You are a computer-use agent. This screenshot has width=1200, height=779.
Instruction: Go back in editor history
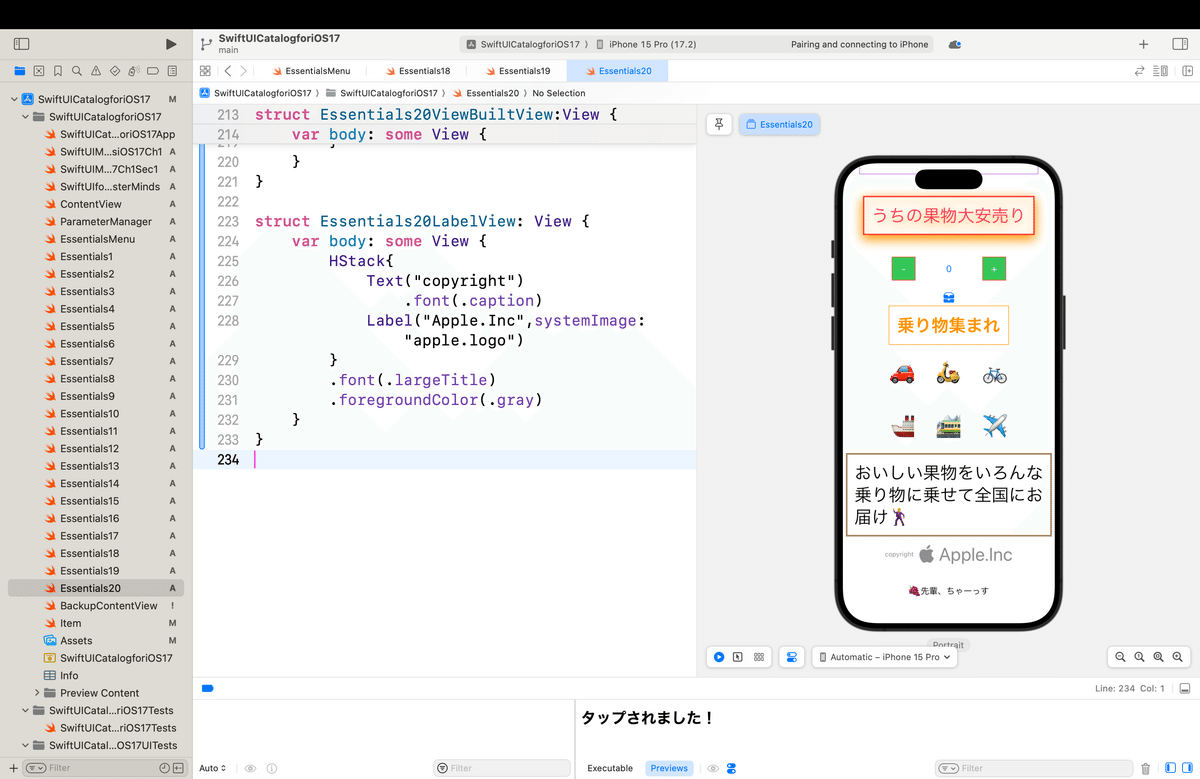tap(228, 71)
